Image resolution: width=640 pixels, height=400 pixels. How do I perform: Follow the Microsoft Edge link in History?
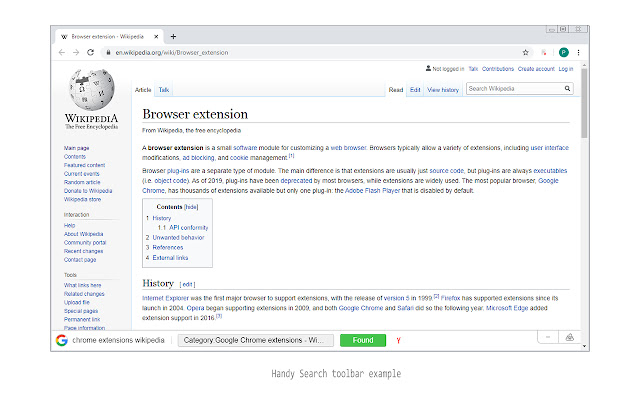(x=507, y=308)
